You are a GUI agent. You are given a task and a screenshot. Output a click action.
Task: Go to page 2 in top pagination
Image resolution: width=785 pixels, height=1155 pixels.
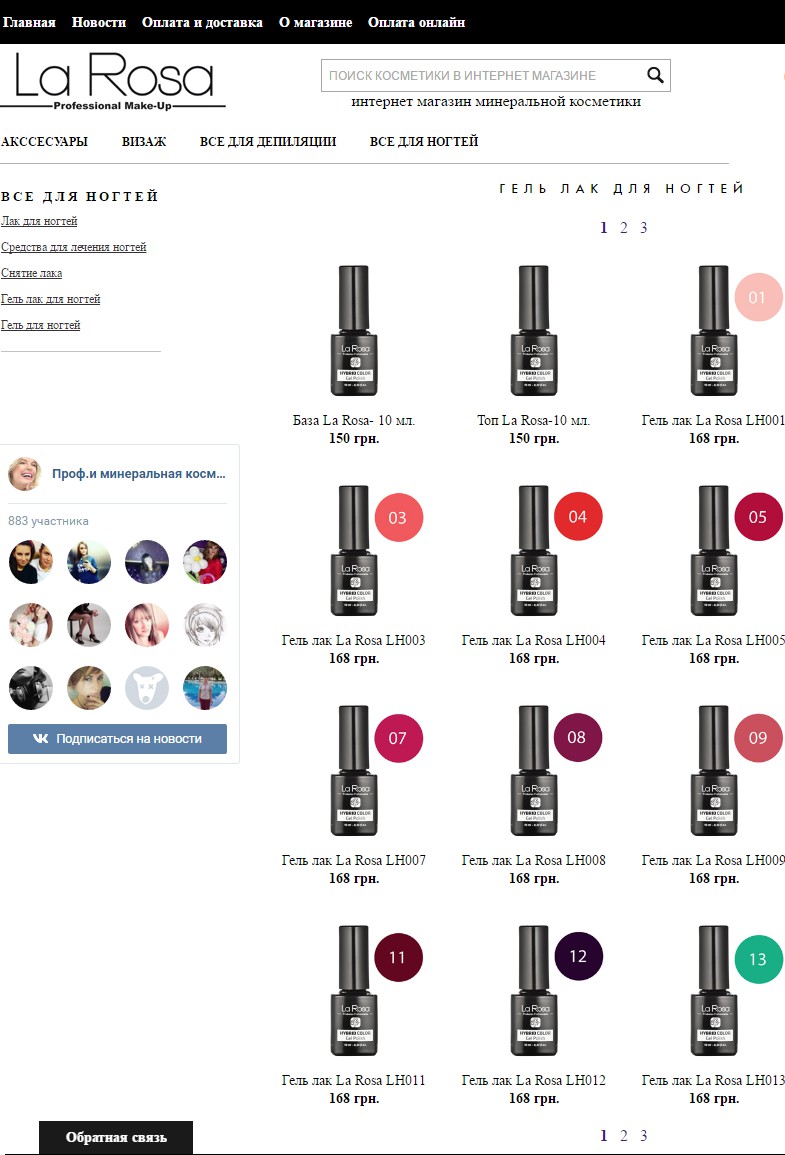tap(624, 228)
